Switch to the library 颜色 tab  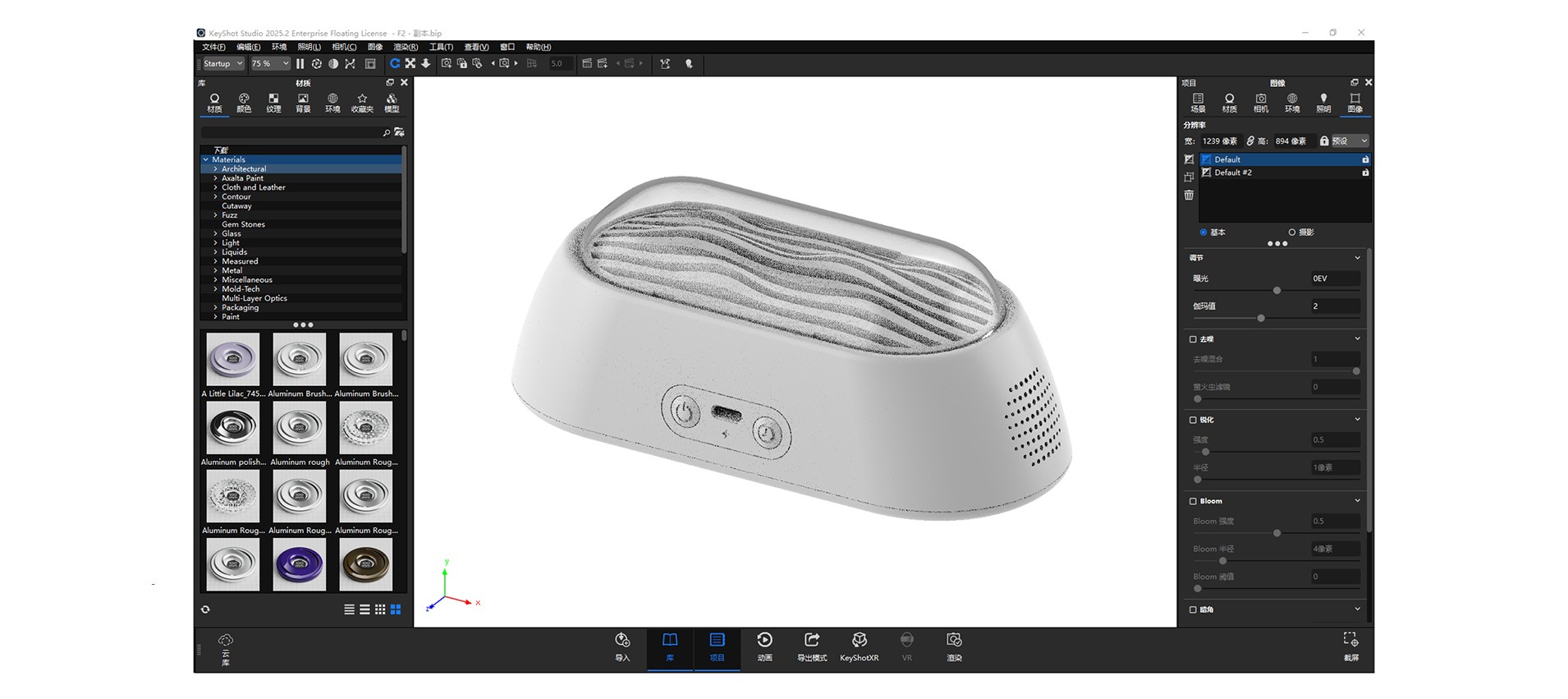click(x=244, y=103)
